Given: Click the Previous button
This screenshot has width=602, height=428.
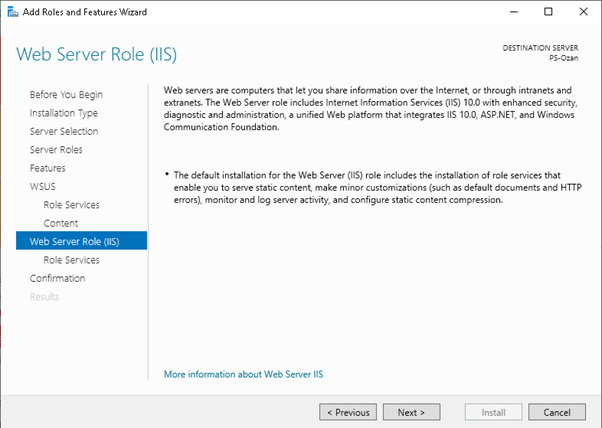Looking at the screenshot, I should (x=349, y=412).
